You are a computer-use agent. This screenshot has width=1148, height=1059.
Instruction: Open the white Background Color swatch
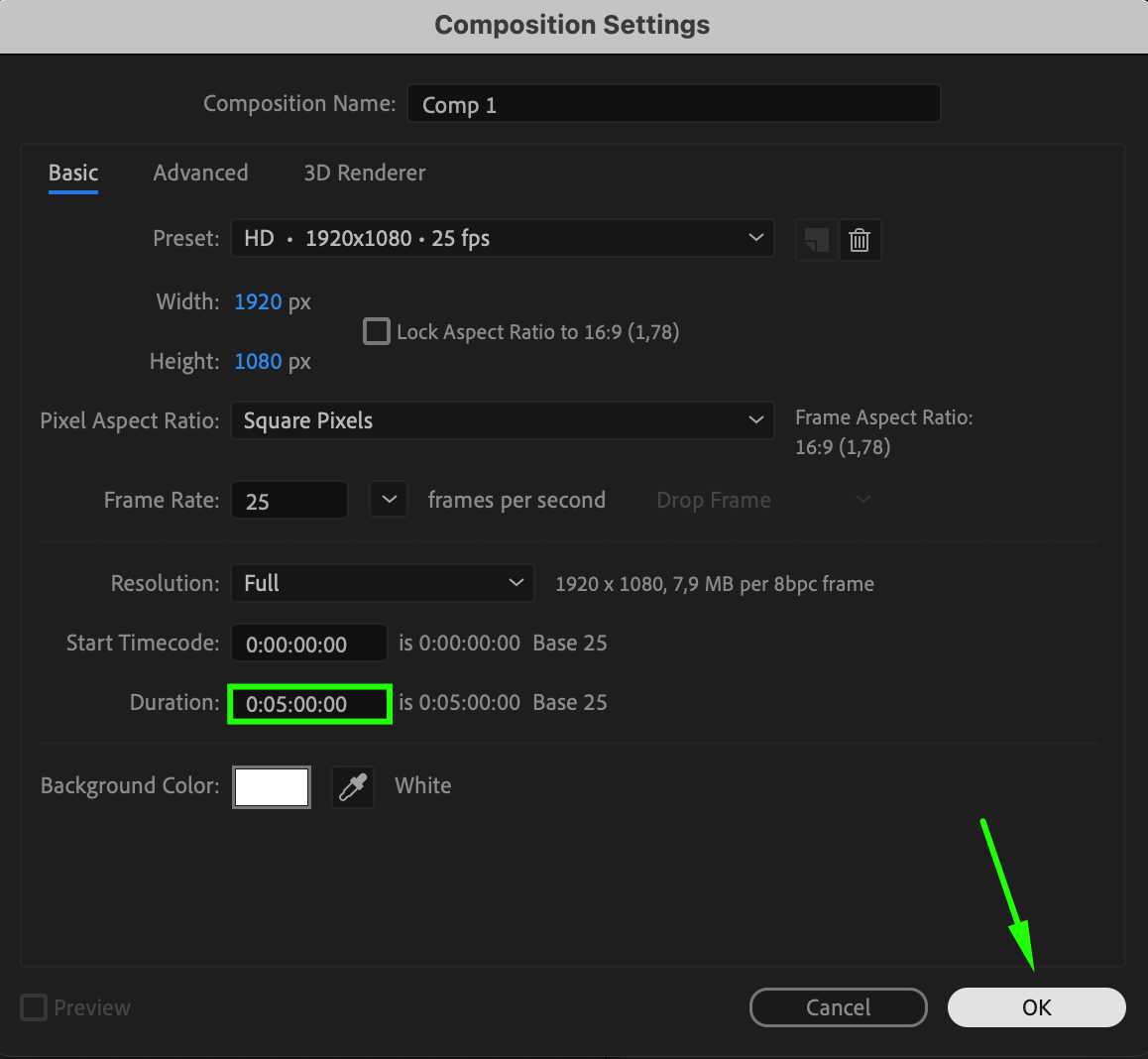(x=272, y=787)
